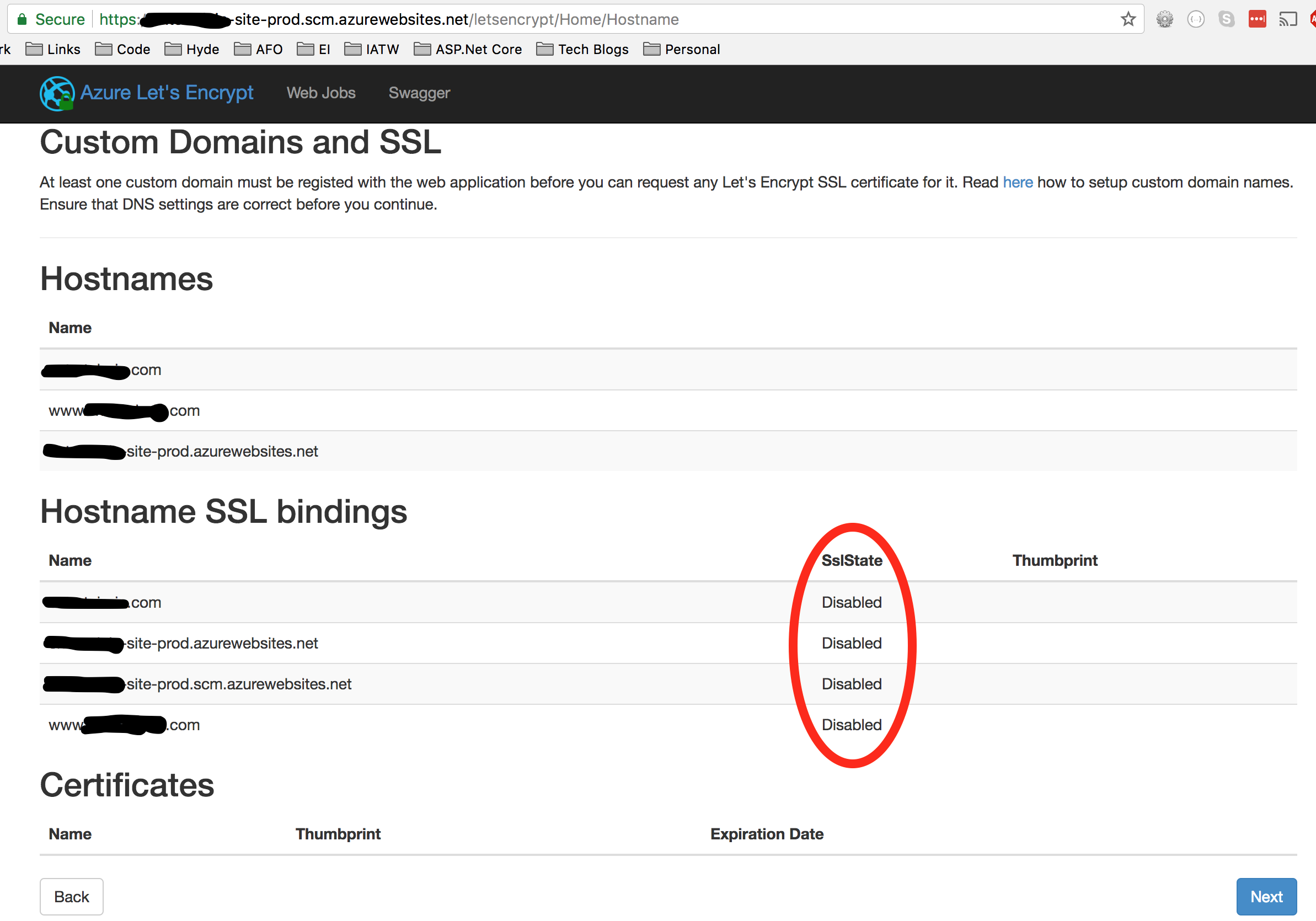Click the Next button

click(x=1266, y=896)
